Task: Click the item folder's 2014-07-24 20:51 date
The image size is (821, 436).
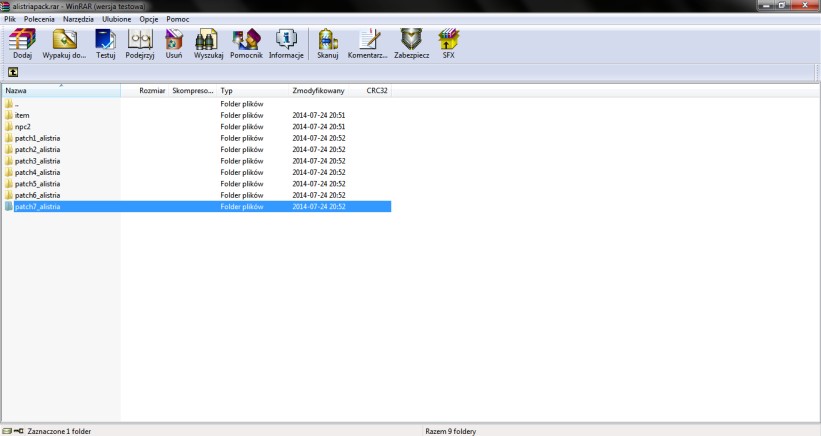Action: tap(318, 115)
